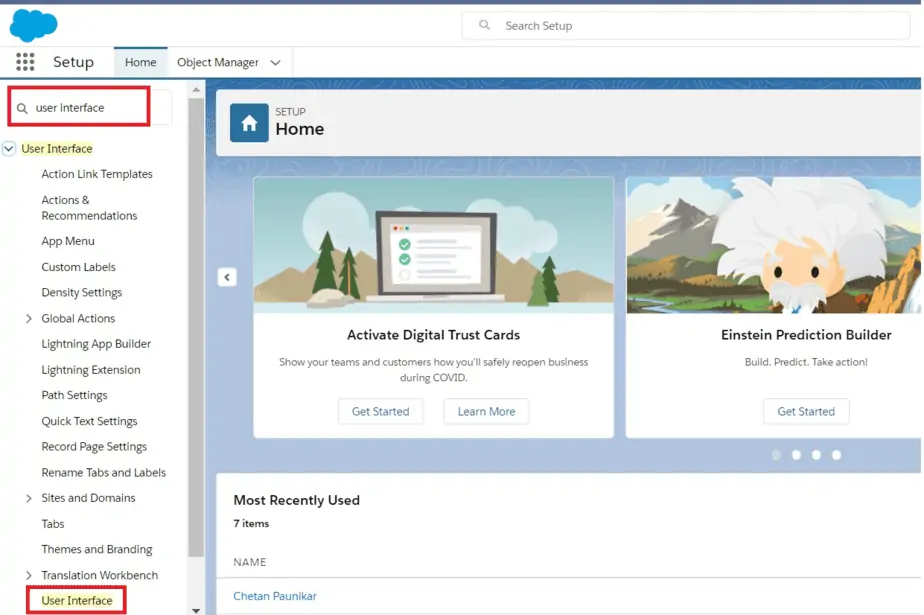
Task: Click the magnifier icon in Search Setup bar
Action: 487,25
